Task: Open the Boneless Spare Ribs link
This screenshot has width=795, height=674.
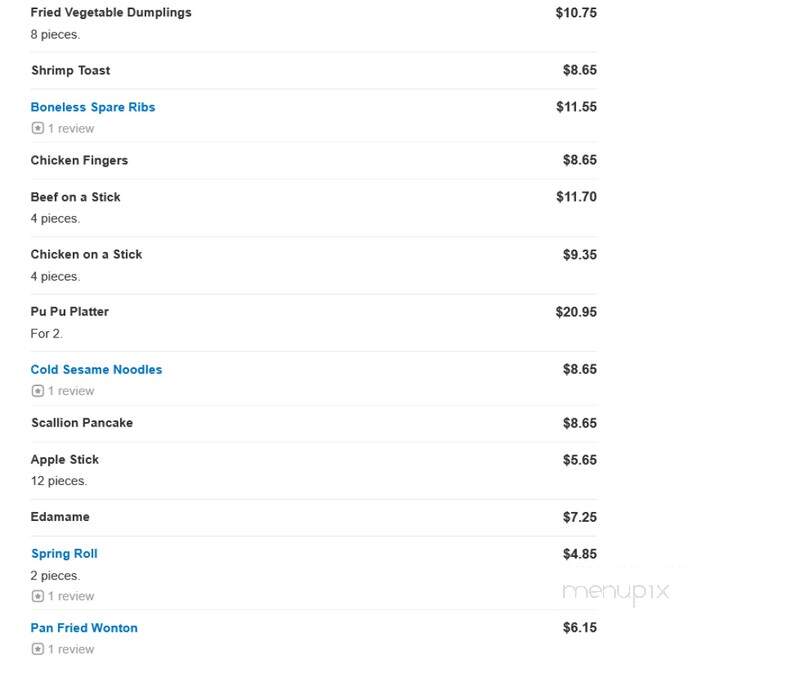Action: (x=93, y=107)
